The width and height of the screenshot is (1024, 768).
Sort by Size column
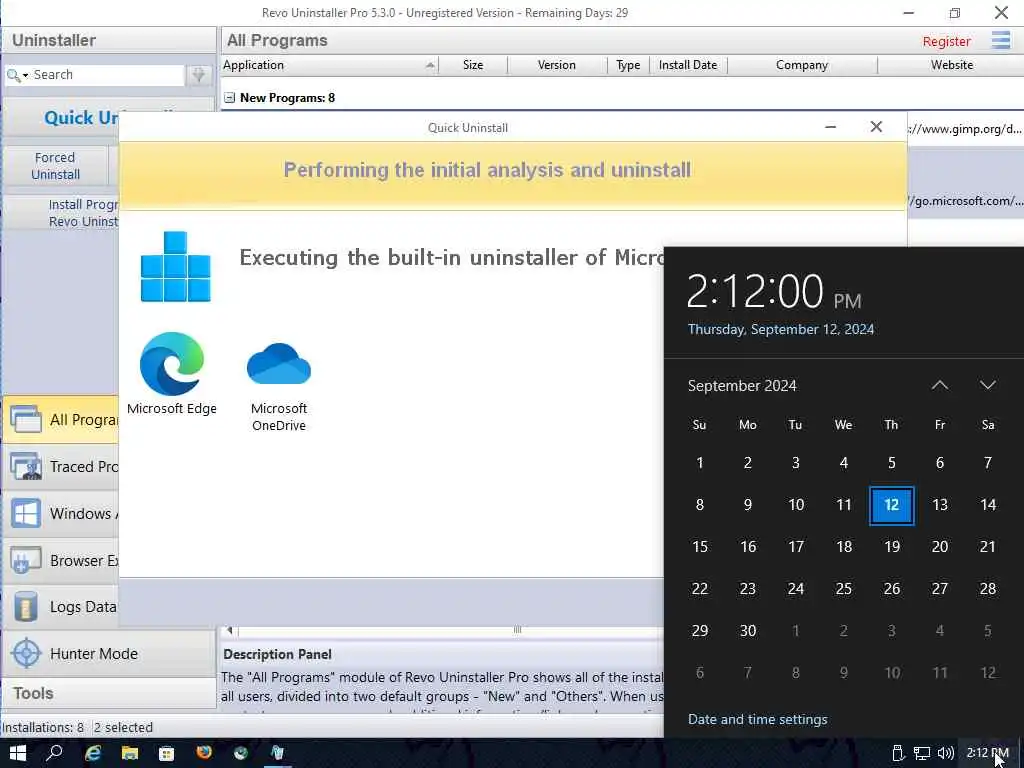click(473, 65)
